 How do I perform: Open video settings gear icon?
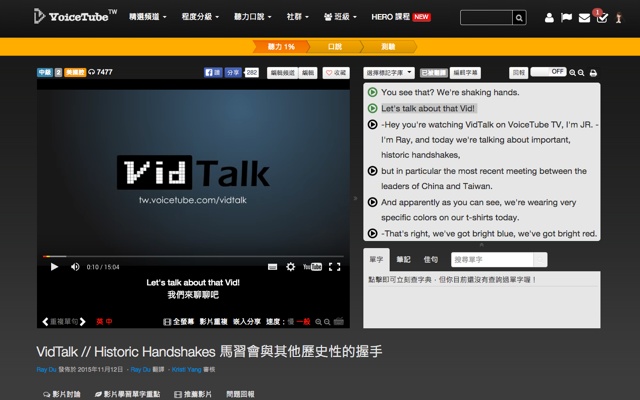(x=291, y=267)
